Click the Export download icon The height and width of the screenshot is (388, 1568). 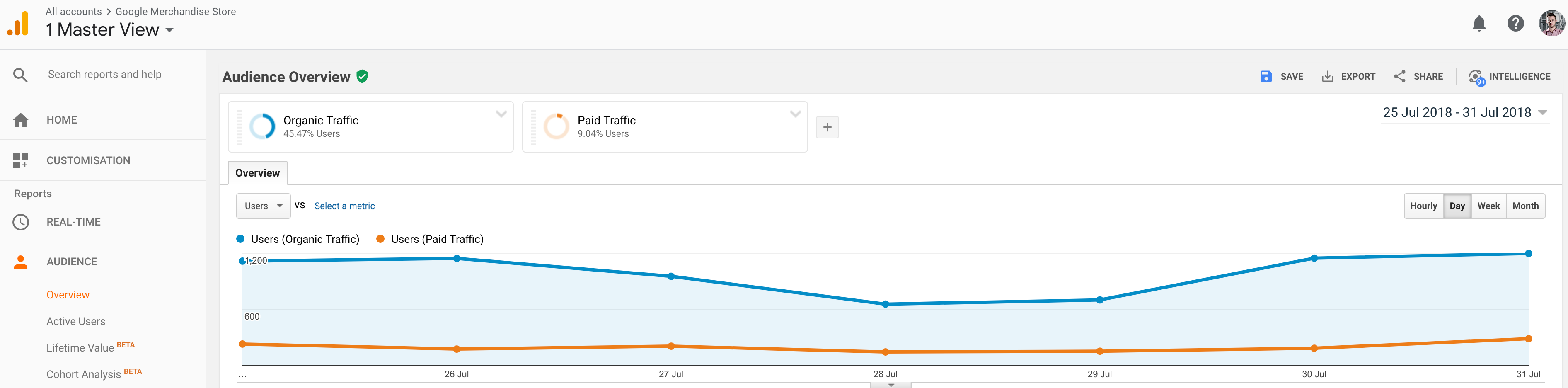tap(1328, 77)
